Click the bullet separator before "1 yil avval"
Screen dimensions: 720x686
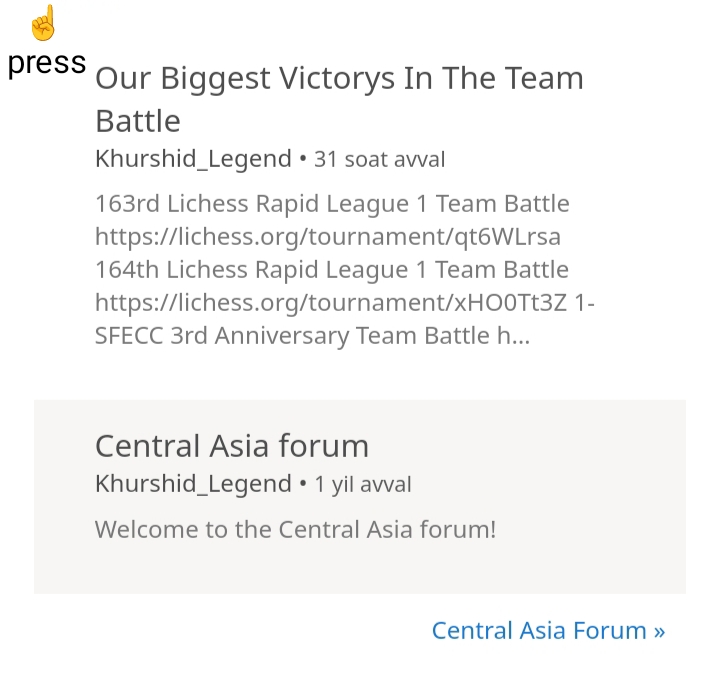[x=302, y=485]
